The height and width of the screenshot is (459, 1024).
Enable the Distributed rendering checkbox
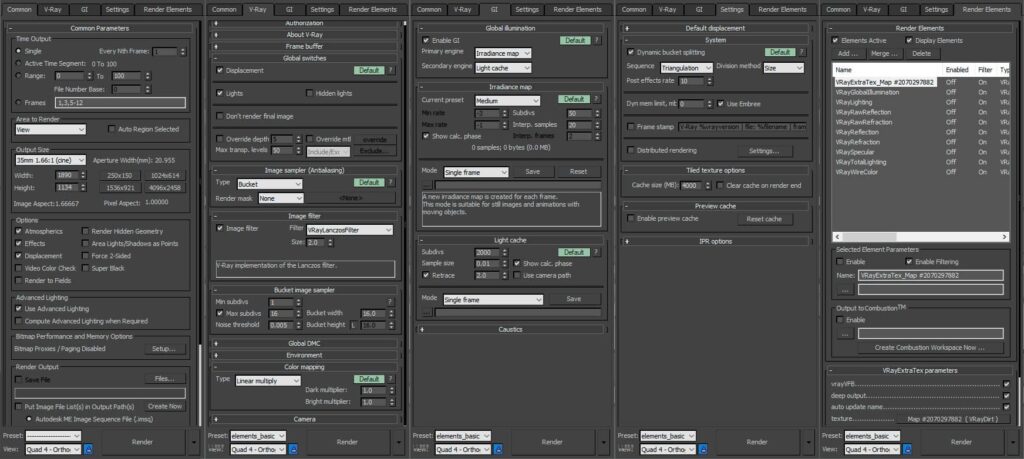[630, 150]
